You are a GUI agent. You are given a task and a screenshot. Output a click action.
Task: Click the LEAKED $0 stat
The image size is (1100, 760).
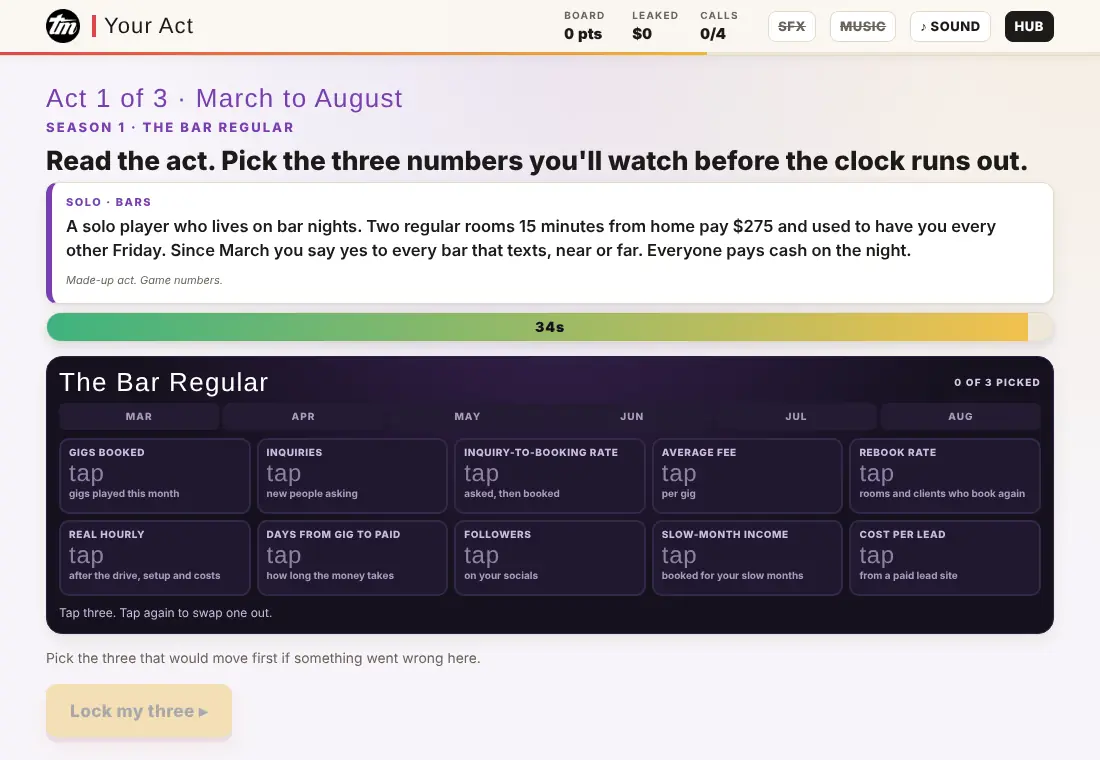click(x=655, y=26)
